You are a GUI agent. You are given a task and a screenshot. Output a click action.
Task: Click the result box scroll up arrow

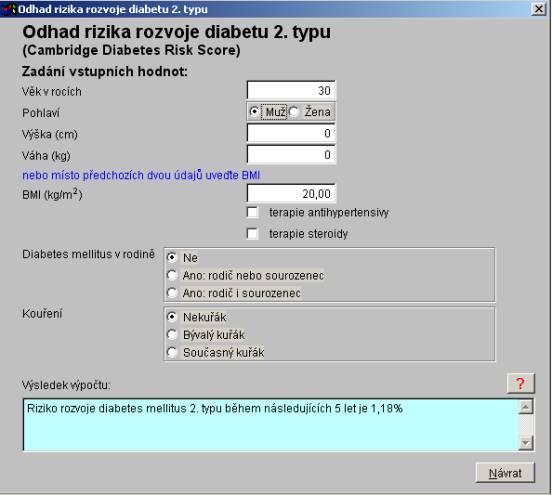[x=526, y=407]
